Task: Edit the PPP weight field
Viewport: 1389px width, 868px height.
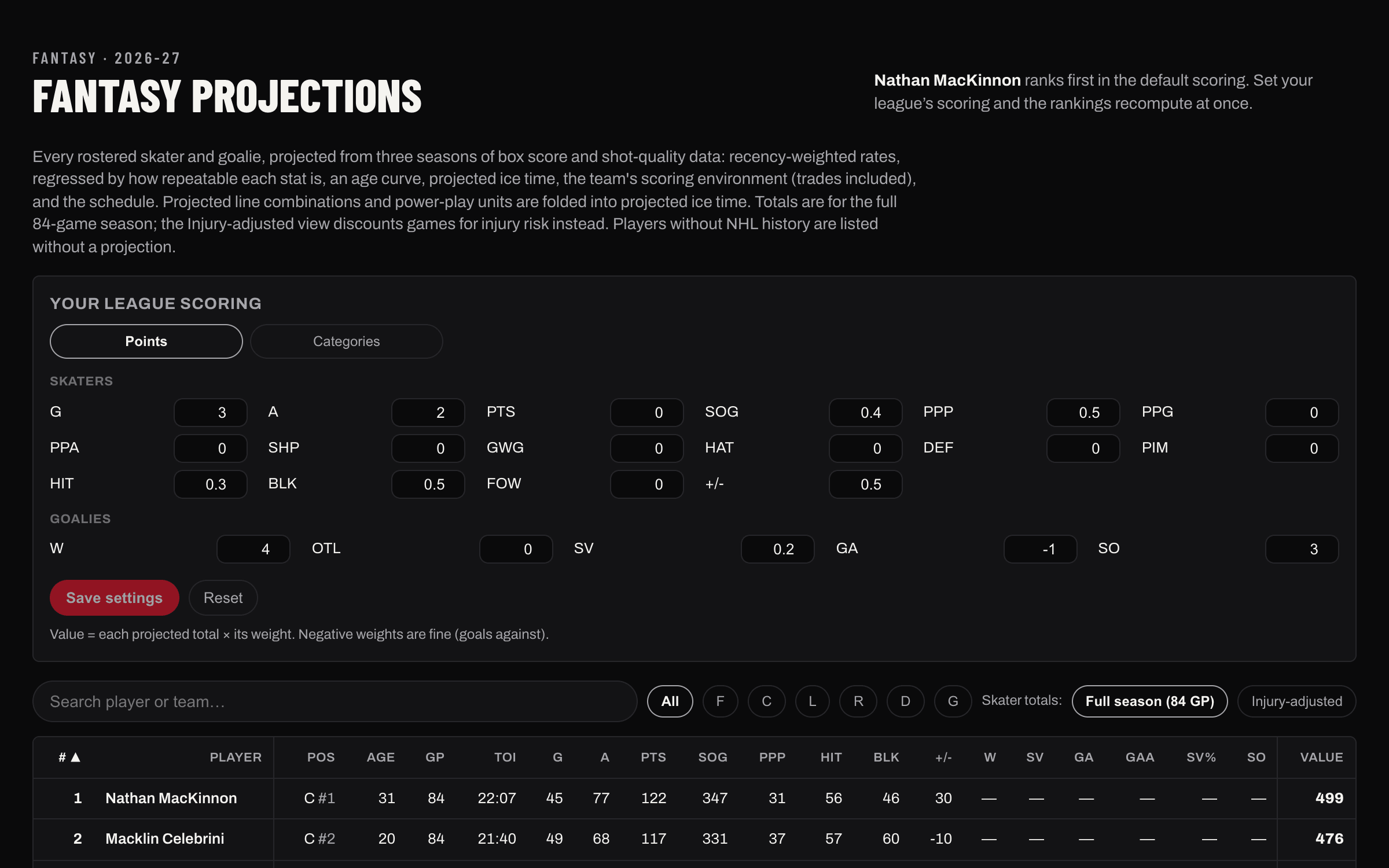Action: pos(1083,413)
